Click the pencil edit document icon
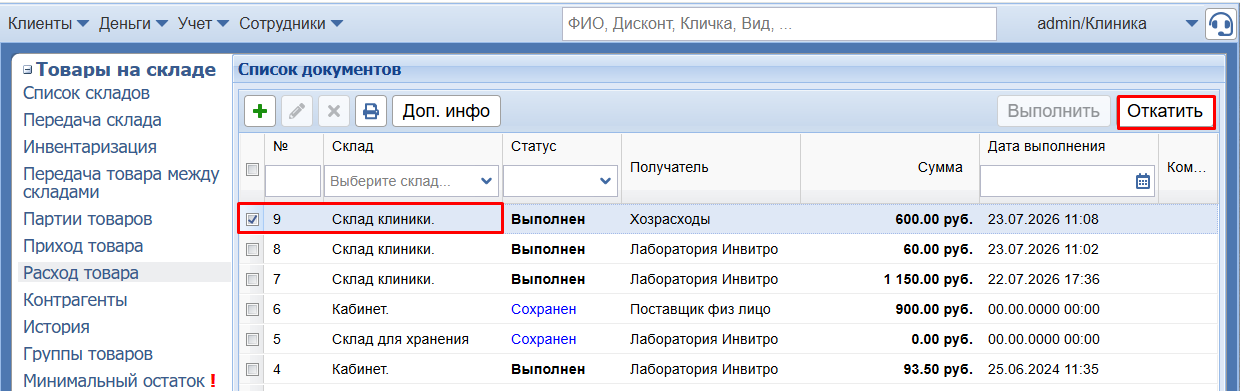The image size is (1240, 391). [297, 111]
